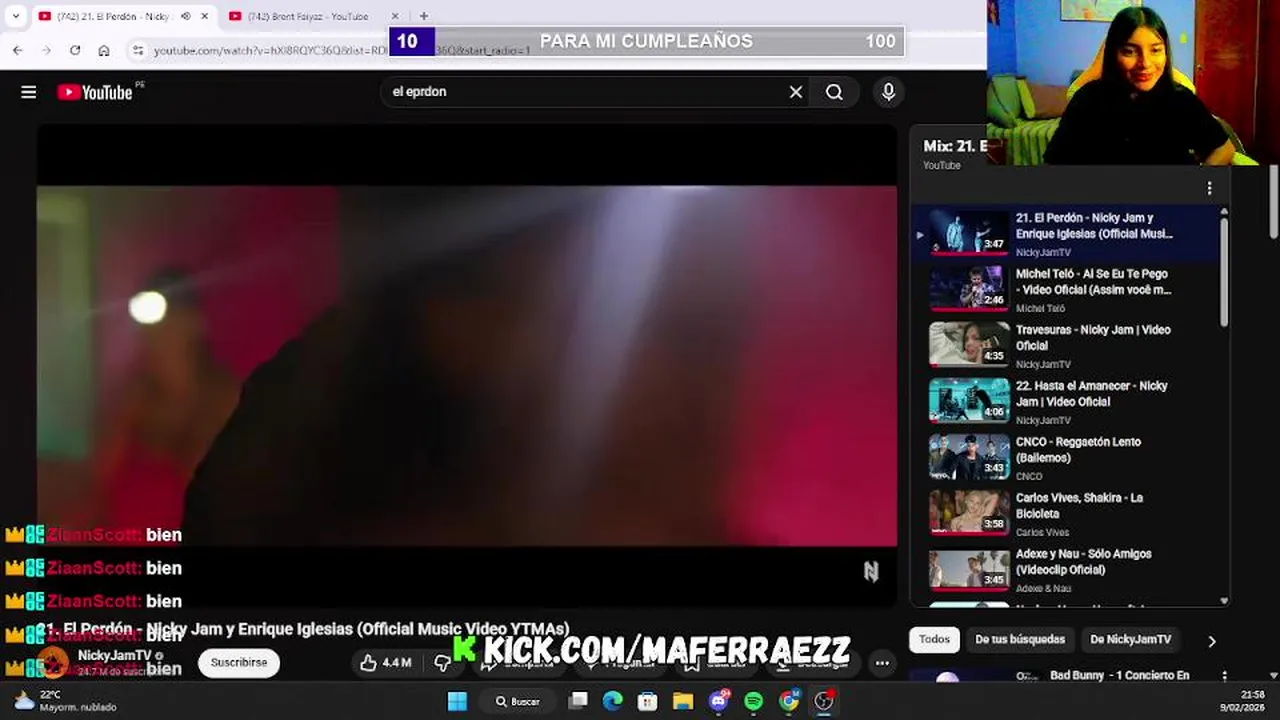
Task: Click the browser home icon
Action: click(x=104, y=50)
